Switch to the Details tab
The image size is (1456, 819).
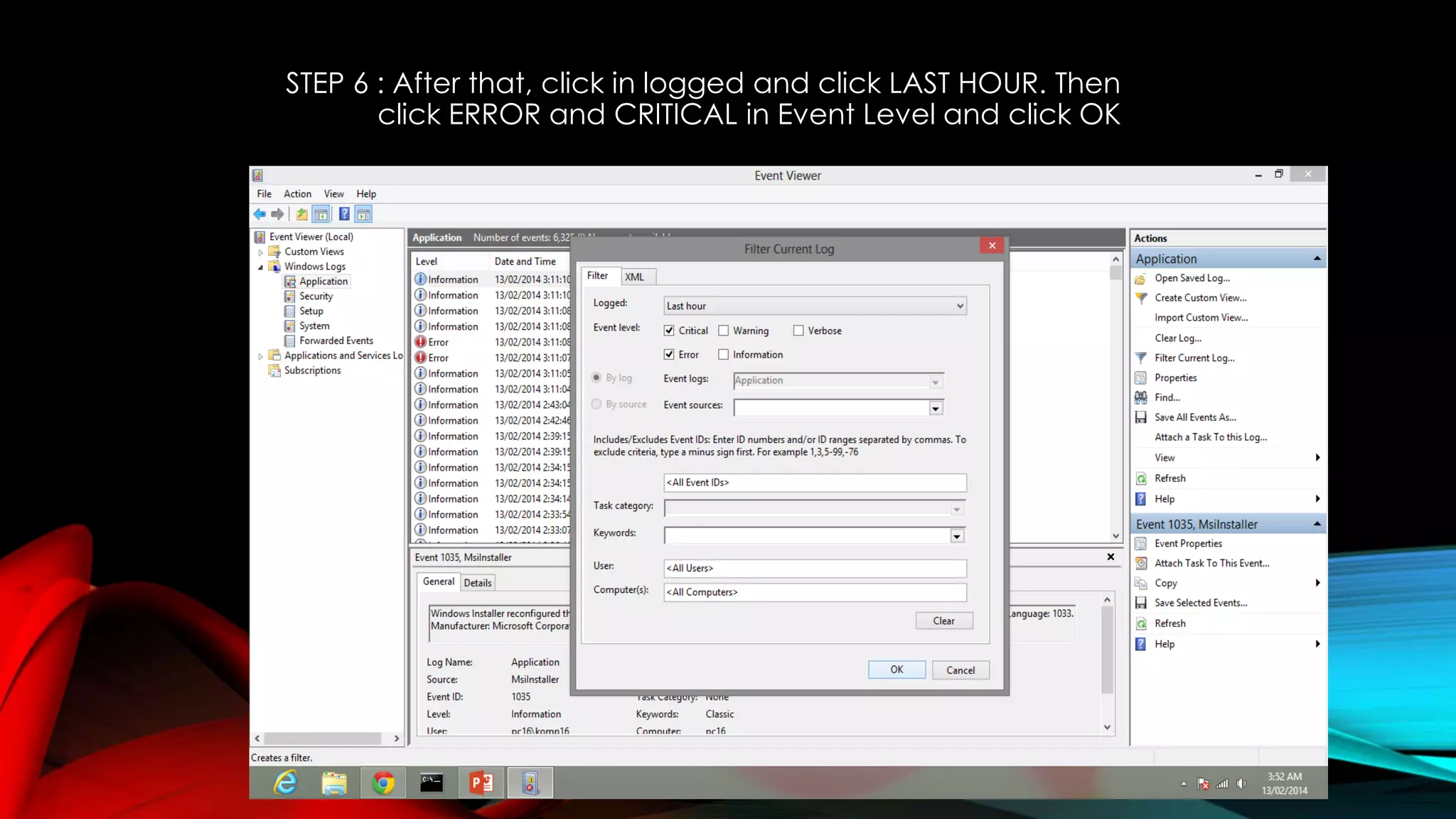point(478,582)
